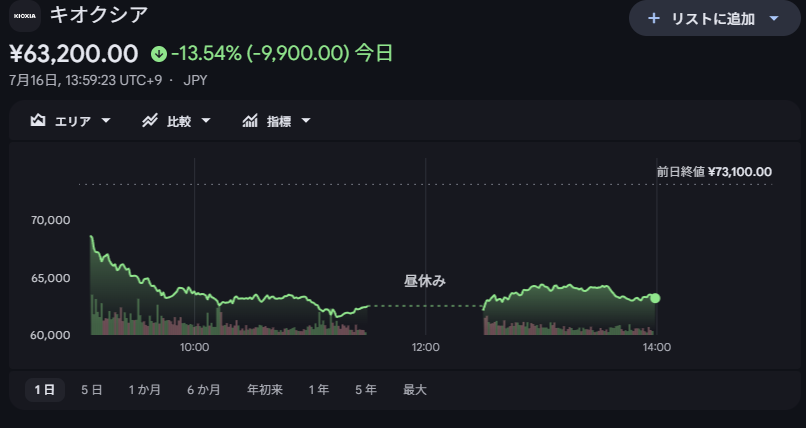Click the ¥63,200.00 price text

pyautogui.click(x=74, y=53)
